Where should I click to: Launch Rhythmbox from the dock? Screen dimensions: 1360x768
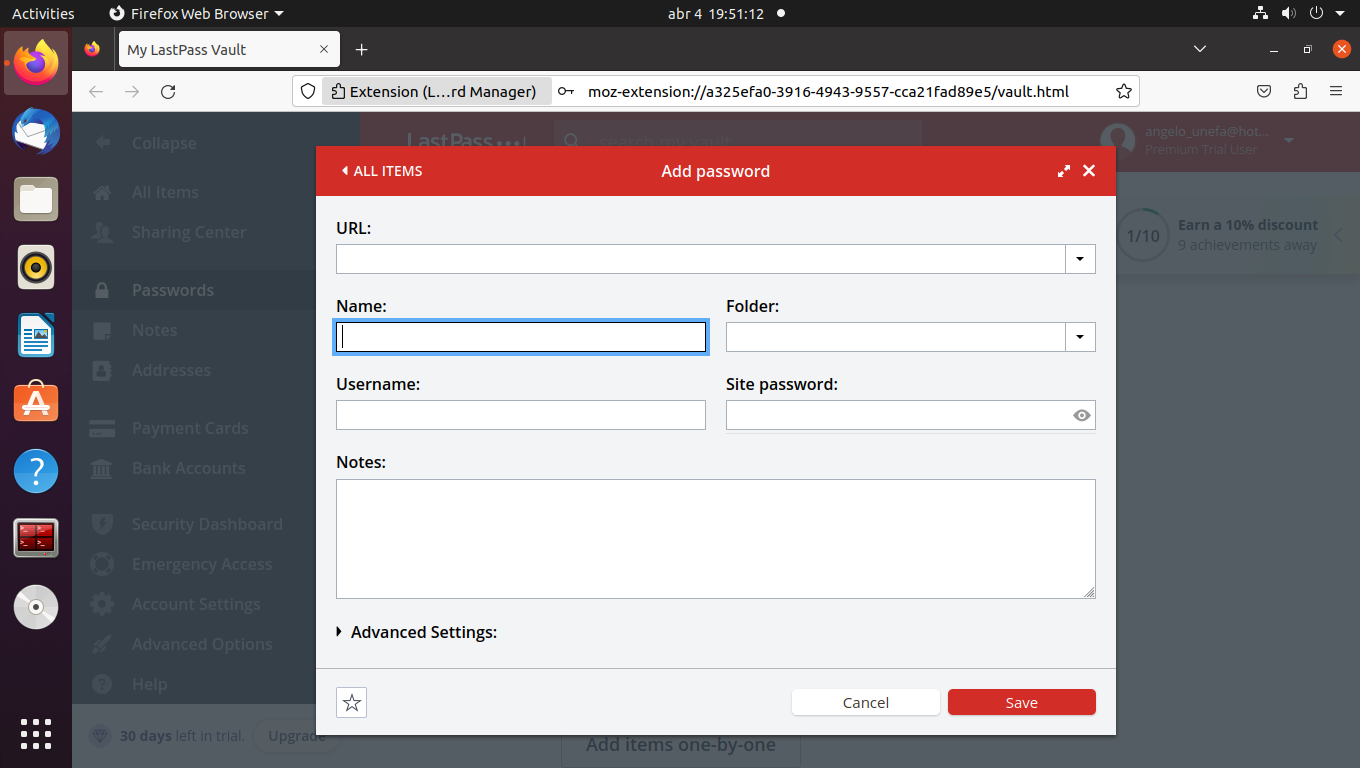coord(36,267)
